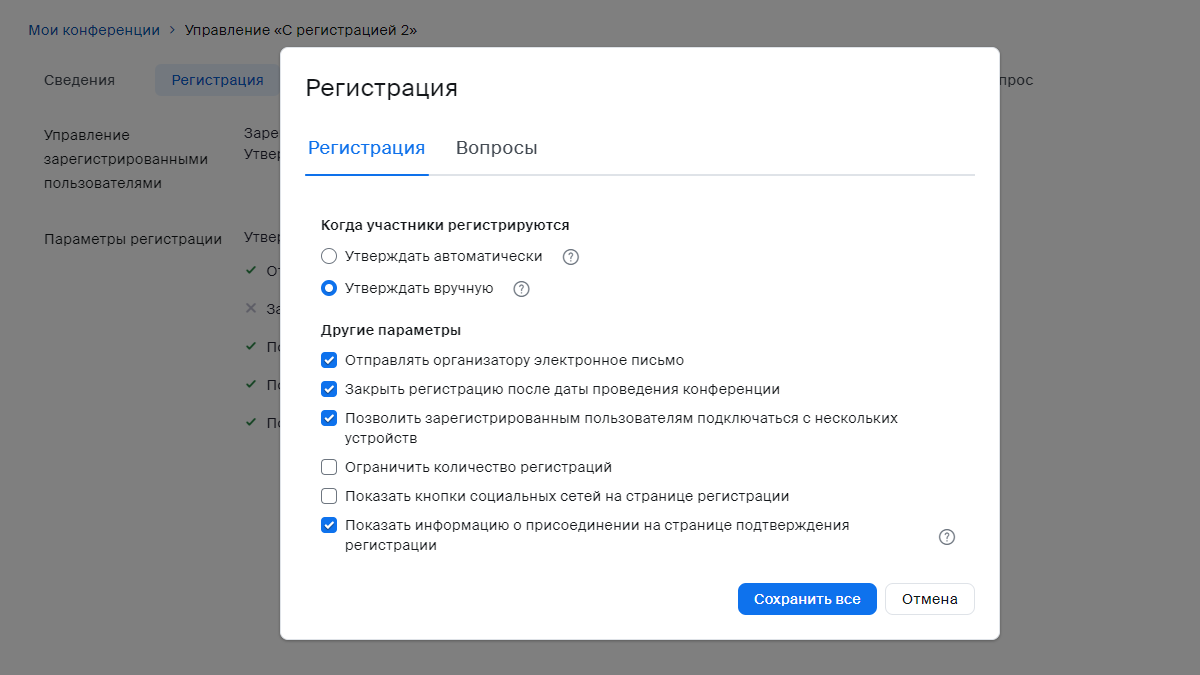
Task: Enable "Ограничить количество регистраций" checkbox
Action: click(329, 467)
